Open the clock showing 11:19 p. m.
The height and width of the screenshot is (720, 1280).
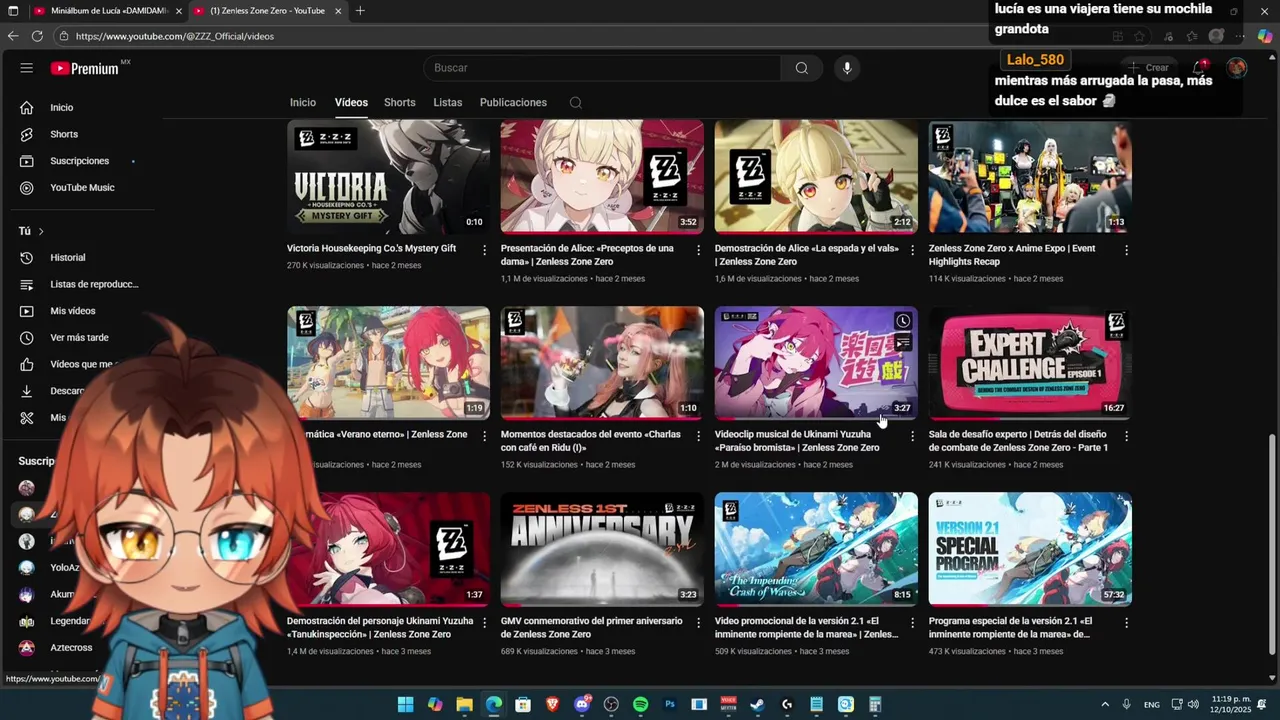pyautogui.click(x=1231, y=705)
